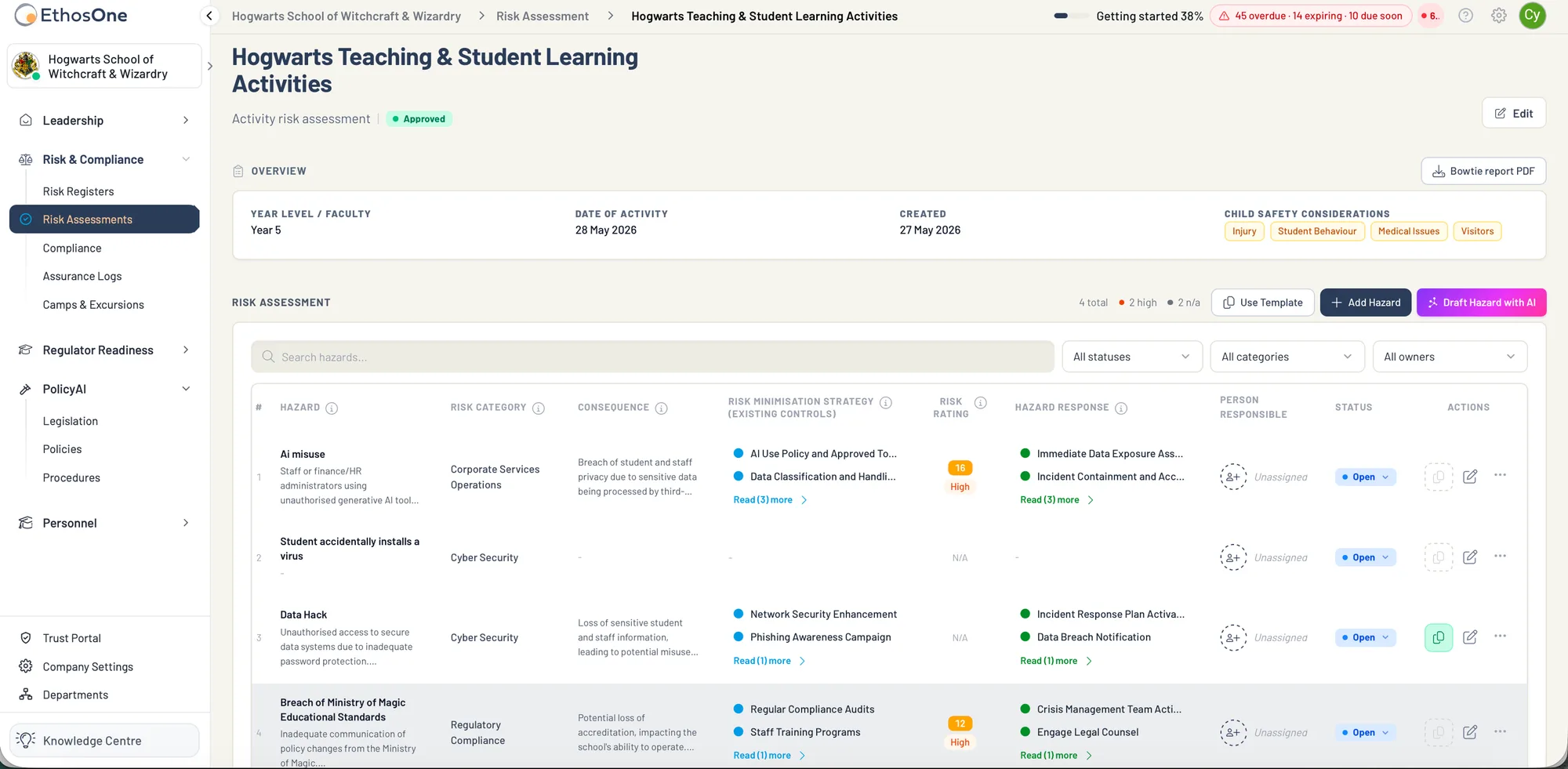Click the info icon next to Hazard header
Image resolution: width=1568 pixels, height=769 pixels.
[332, 408]
